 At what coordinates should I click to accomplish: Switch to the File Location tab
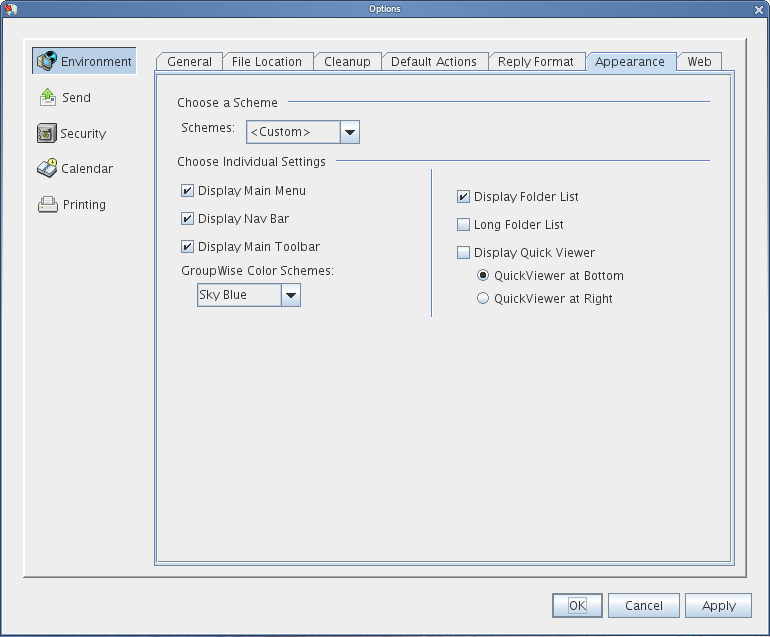click(267, 61)
